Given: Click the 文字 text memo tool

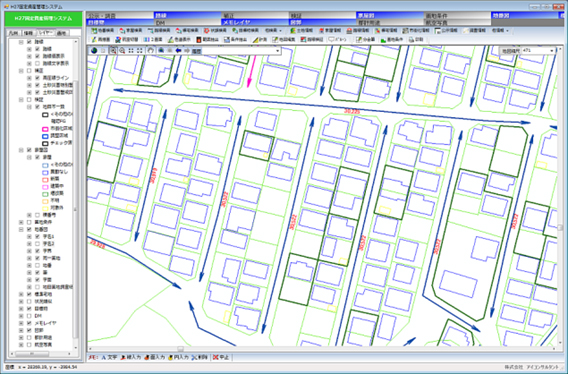Looking at the screenshot, I should [x=109, y=357].
